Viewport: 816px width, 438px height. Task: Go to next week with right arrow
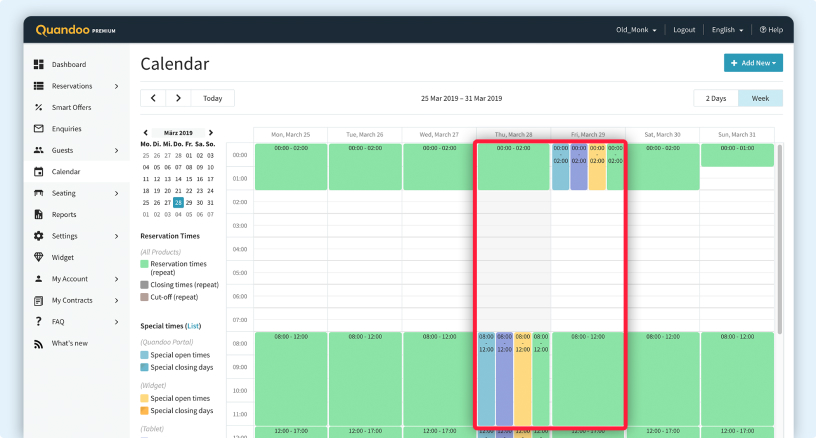point(178,98)
